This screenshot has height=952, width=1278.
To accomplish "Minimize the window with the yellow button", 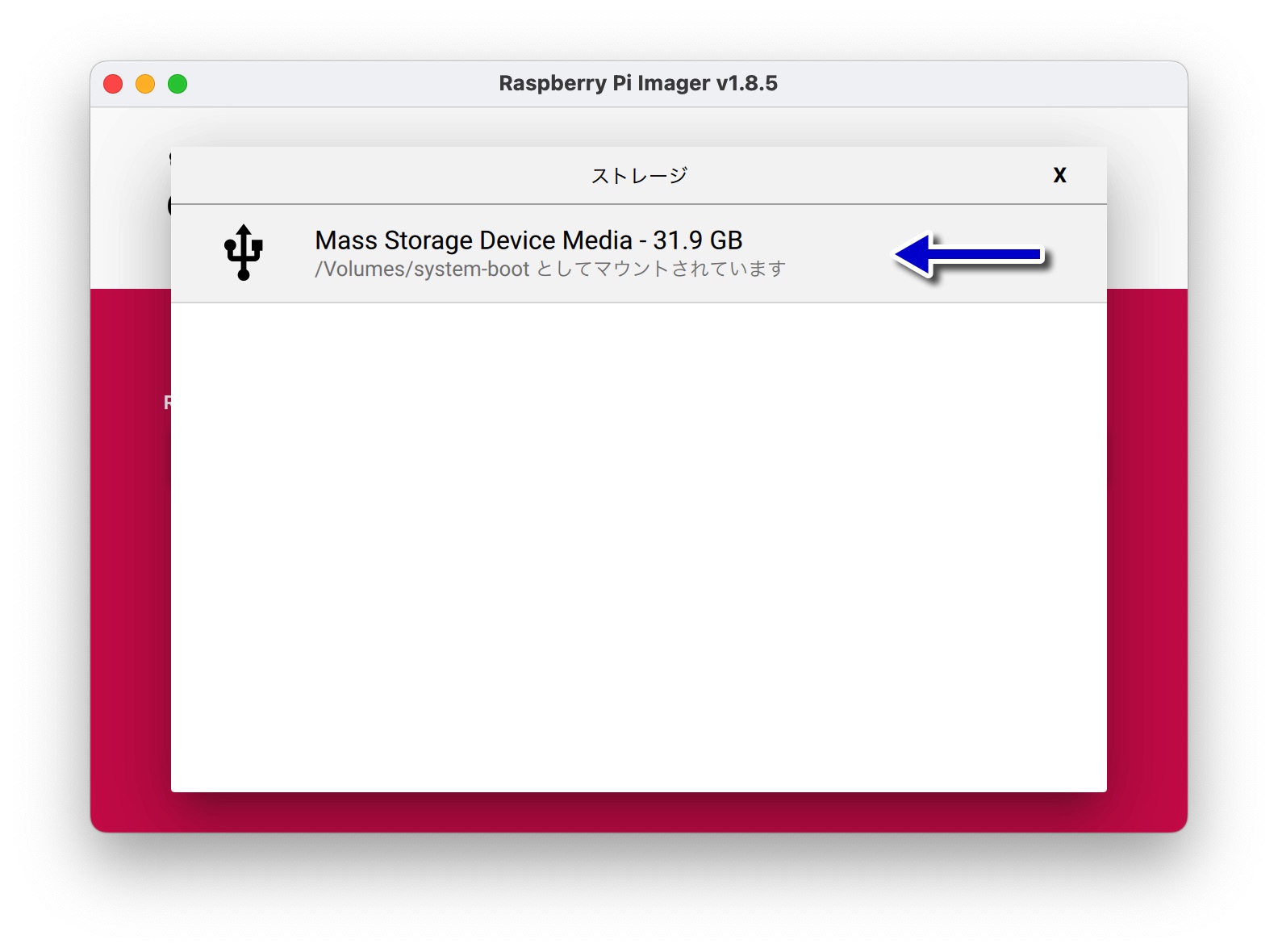I will pyautogui.click(x=145, y=84).
